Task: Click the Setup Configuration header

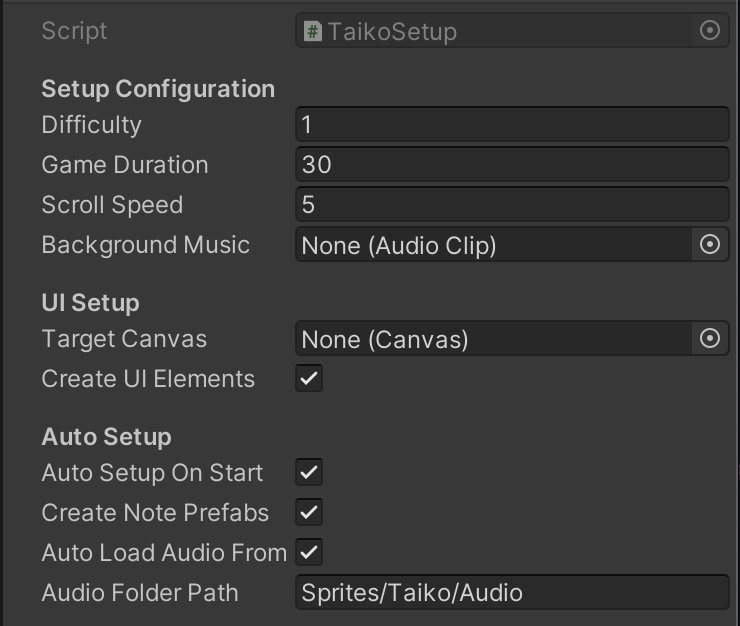Action: pyautogui.click(x=158, y=89)
